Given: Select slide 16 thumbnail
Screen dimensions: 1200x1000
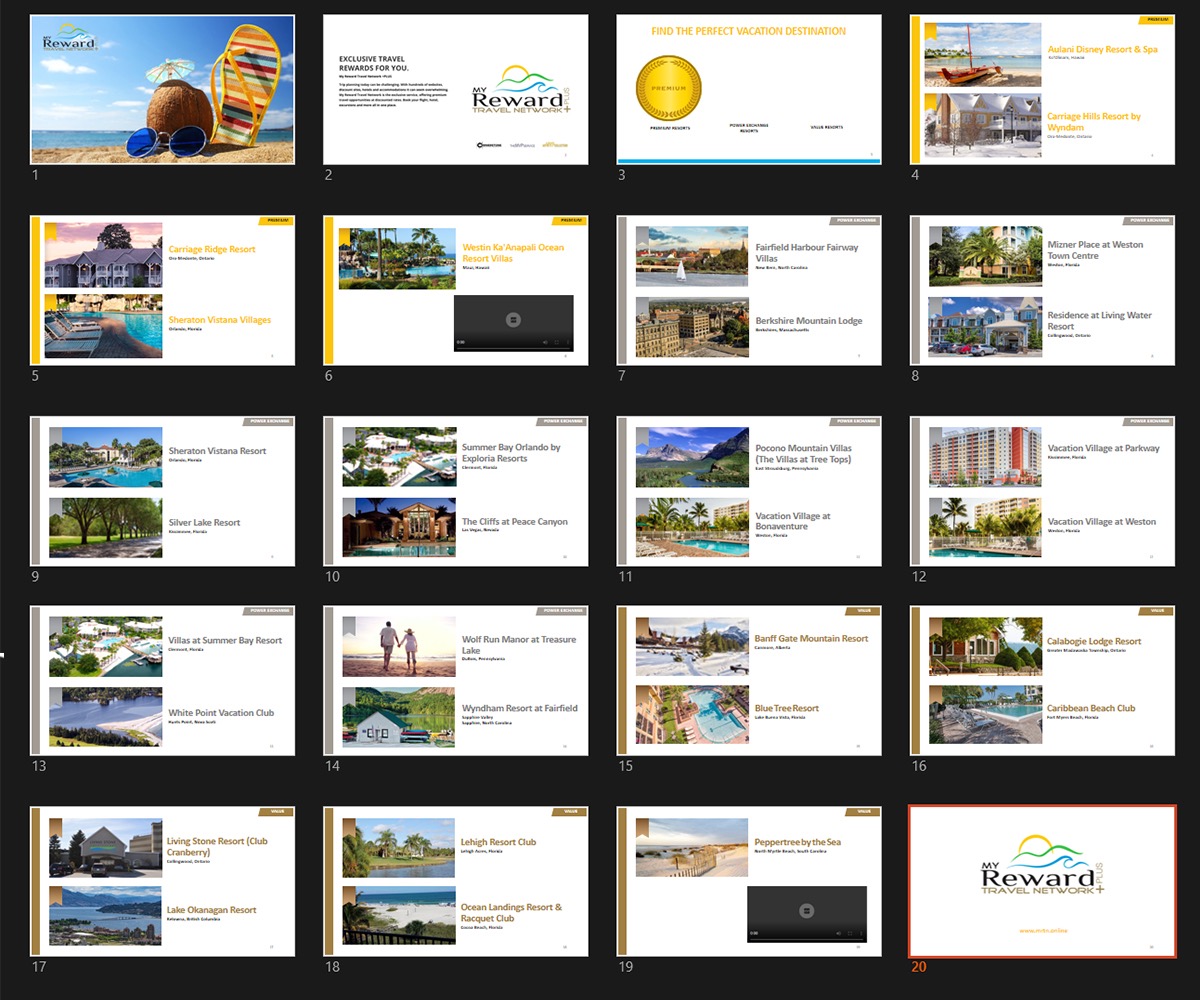Looking at the screenshot, I should tap(1043, 680).
